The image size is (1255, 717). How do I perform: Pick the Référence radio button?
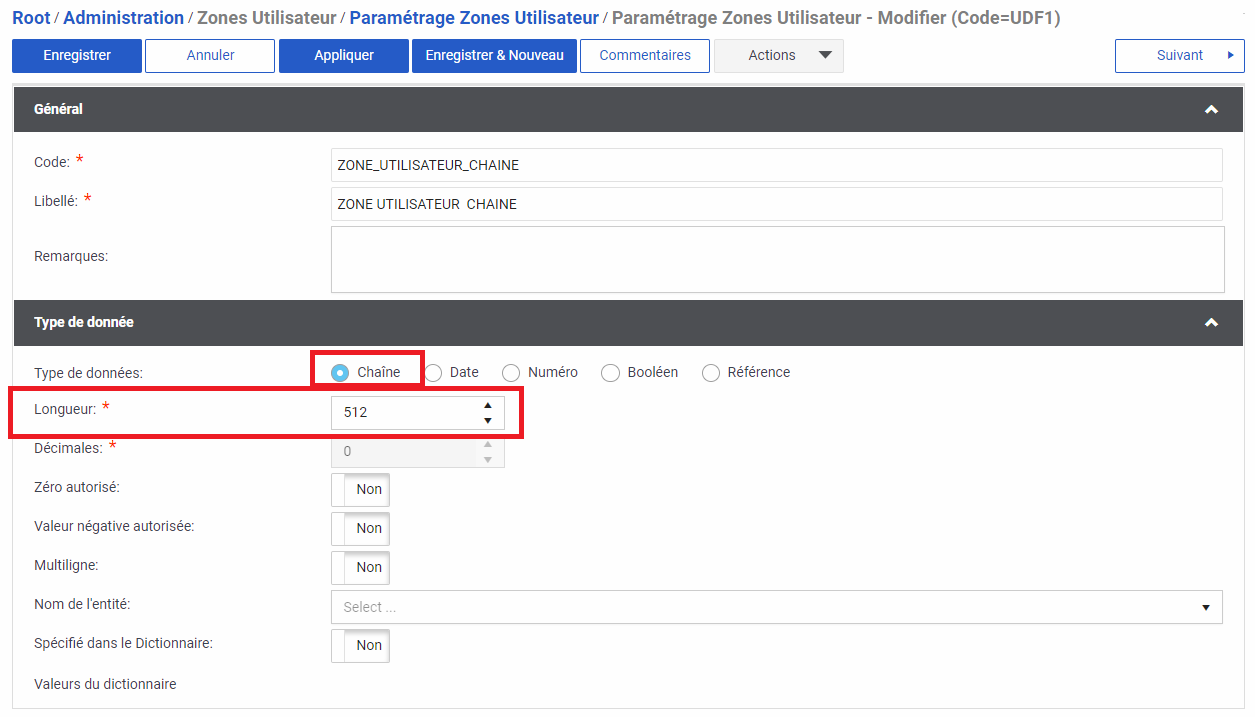[711, 373]
